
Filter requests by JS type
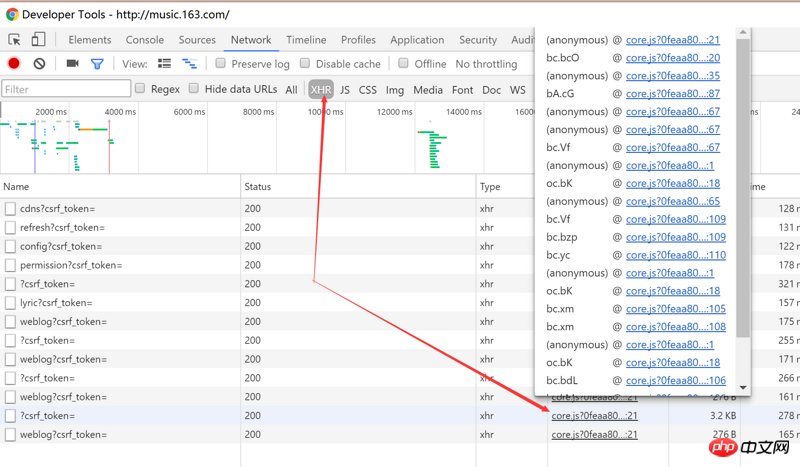tap(345, 90)
